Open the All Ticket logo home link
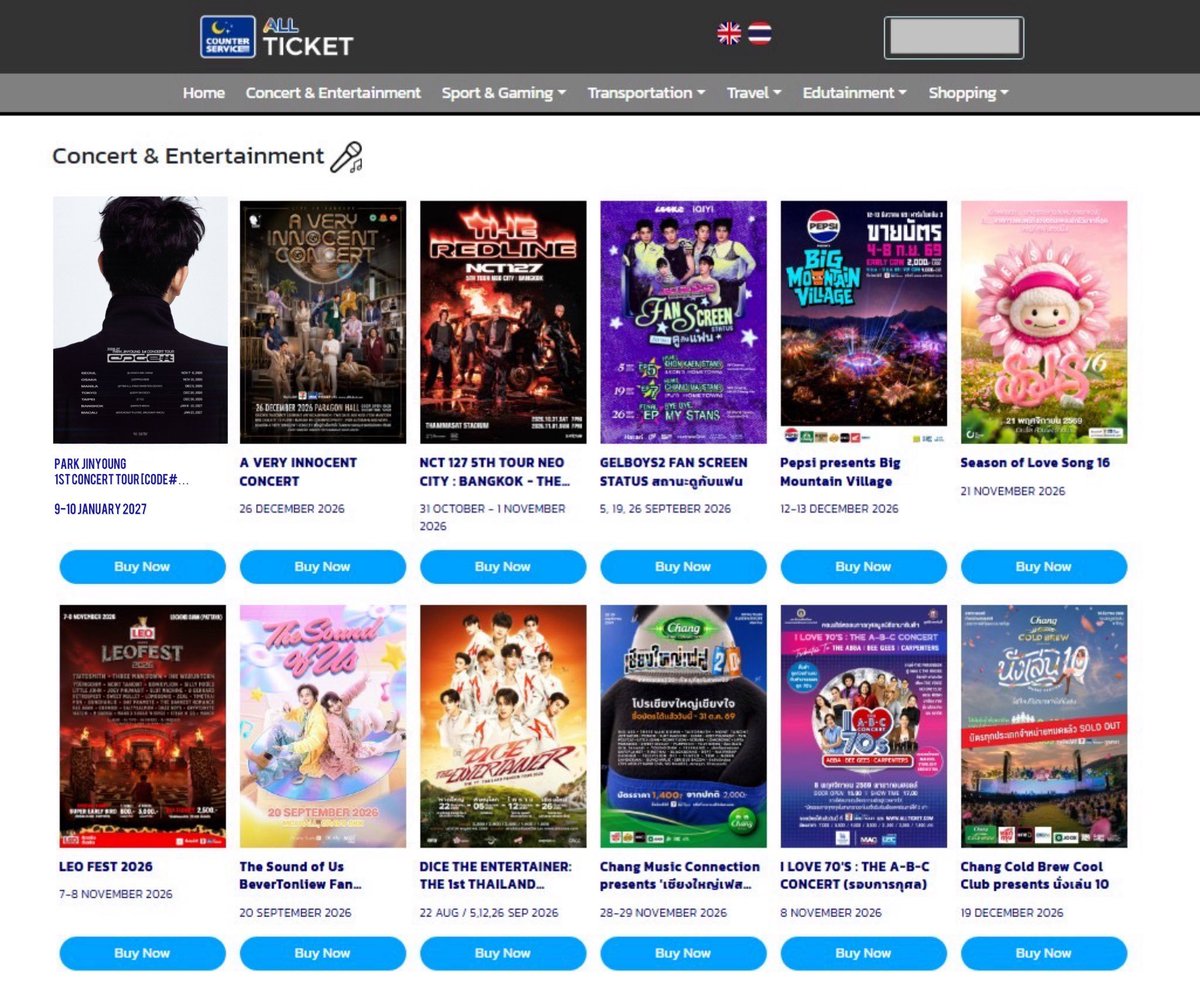Image resolution: width=1200 pixels, height=988 pixels. (x=277, y=37)
